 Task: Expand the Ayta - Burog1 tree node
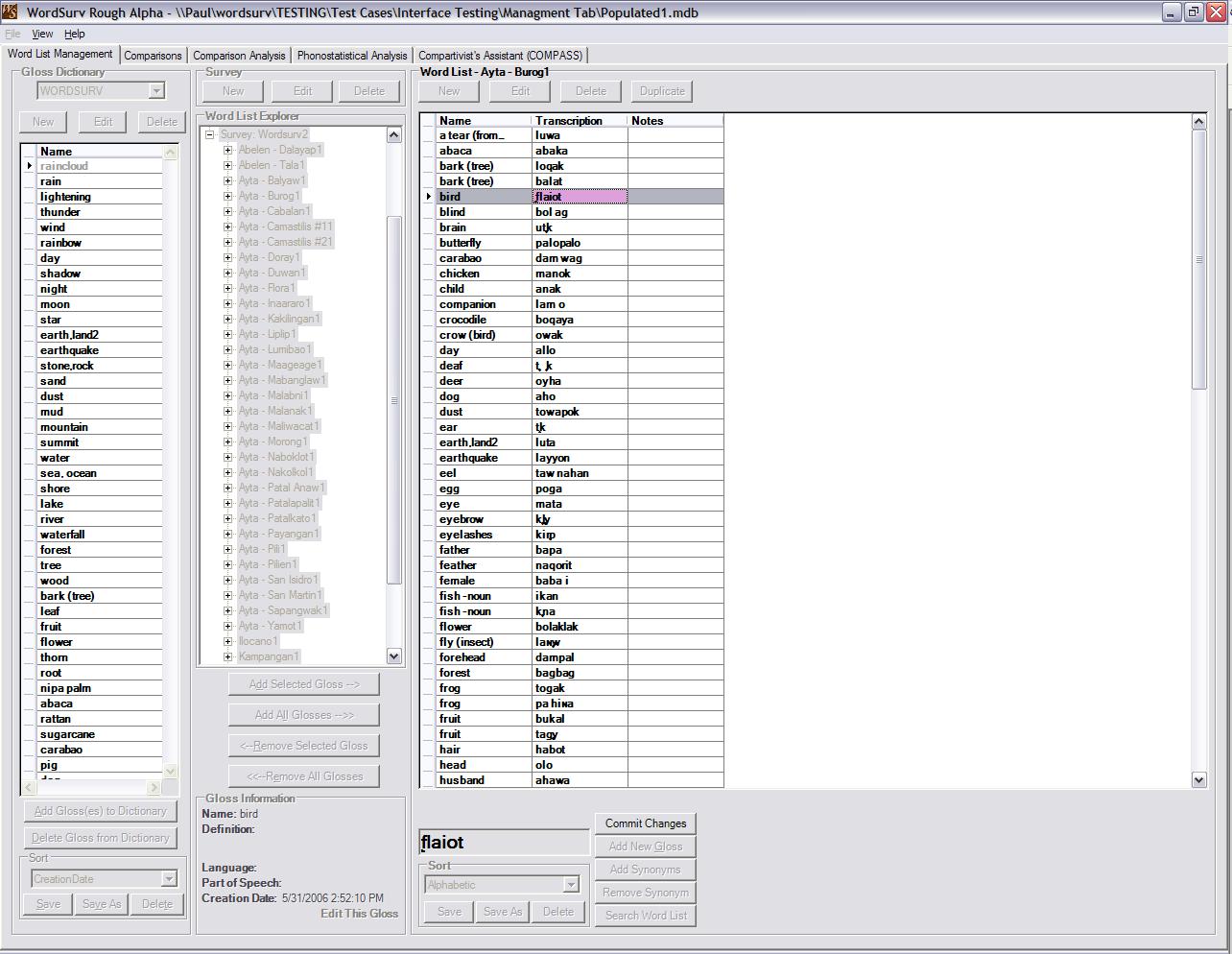coord(228,196)
